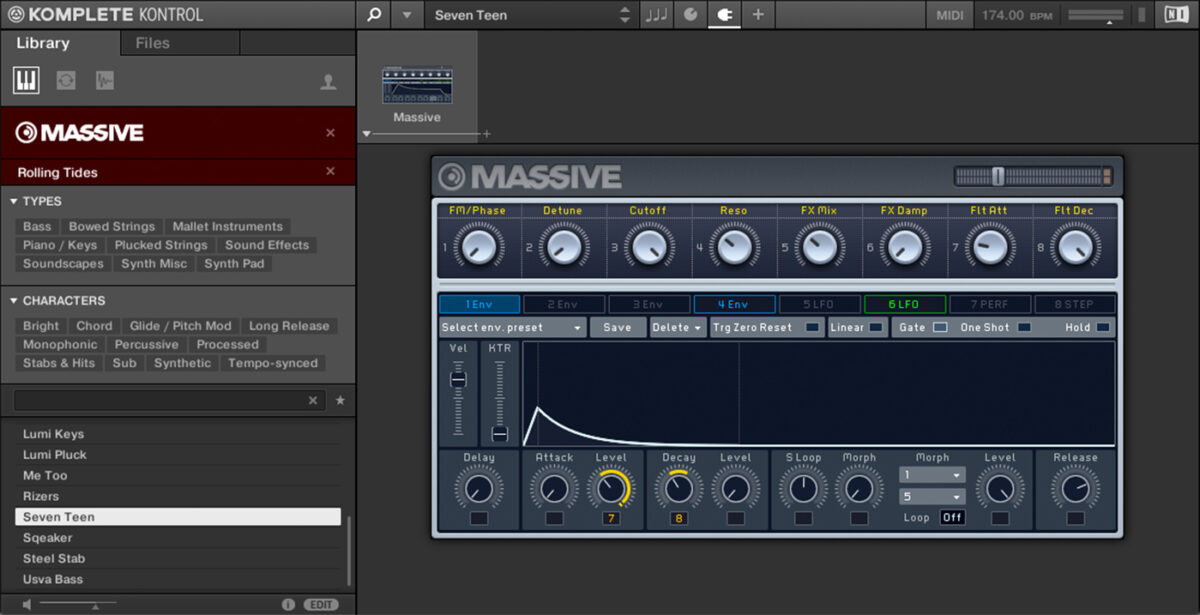Image resolution: width=1200 pixels, height=615 pixels.
Task: Collapse the TYPES section
Action: (x=14, y=201)
